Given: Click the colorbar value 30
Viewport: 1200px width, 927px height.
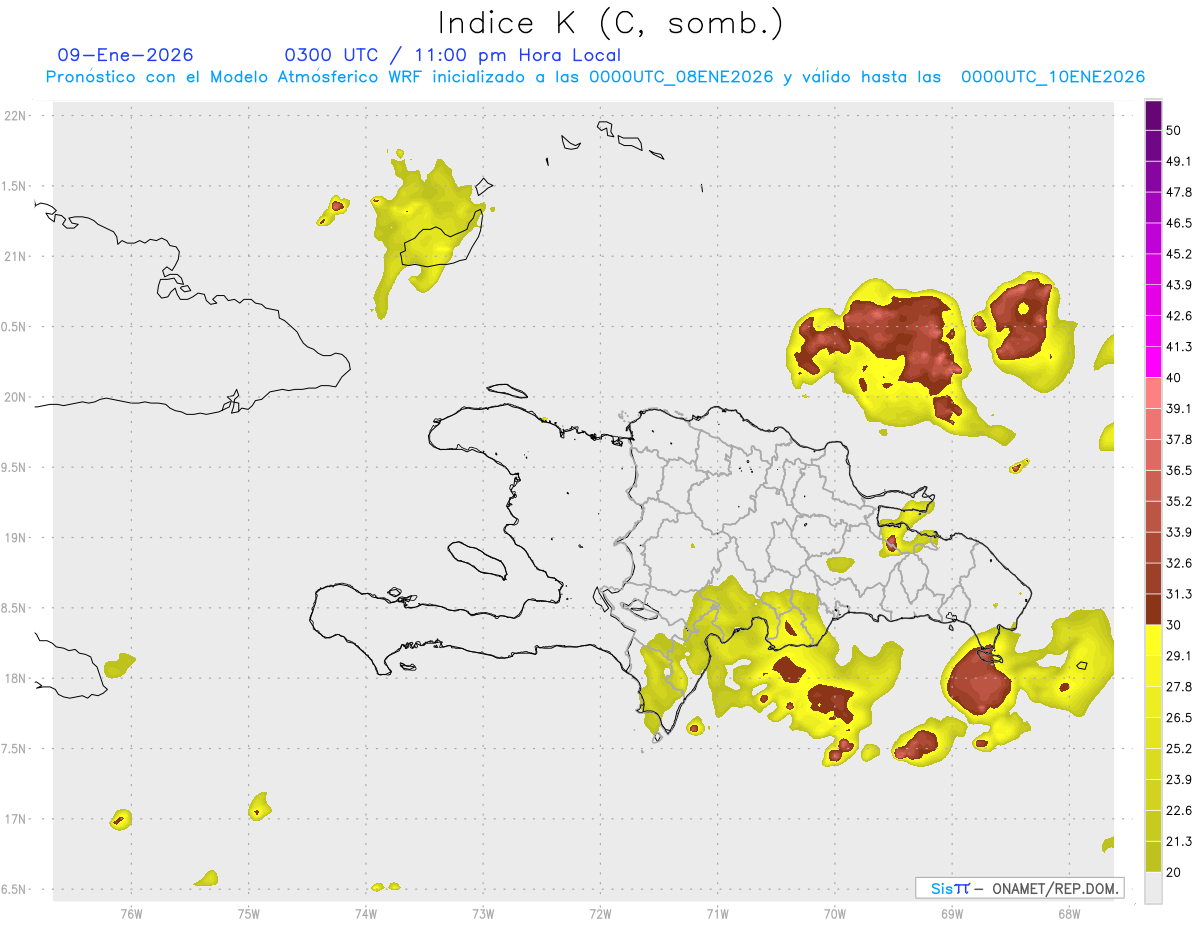Looking at the screenshot, I should point(1174,625).
